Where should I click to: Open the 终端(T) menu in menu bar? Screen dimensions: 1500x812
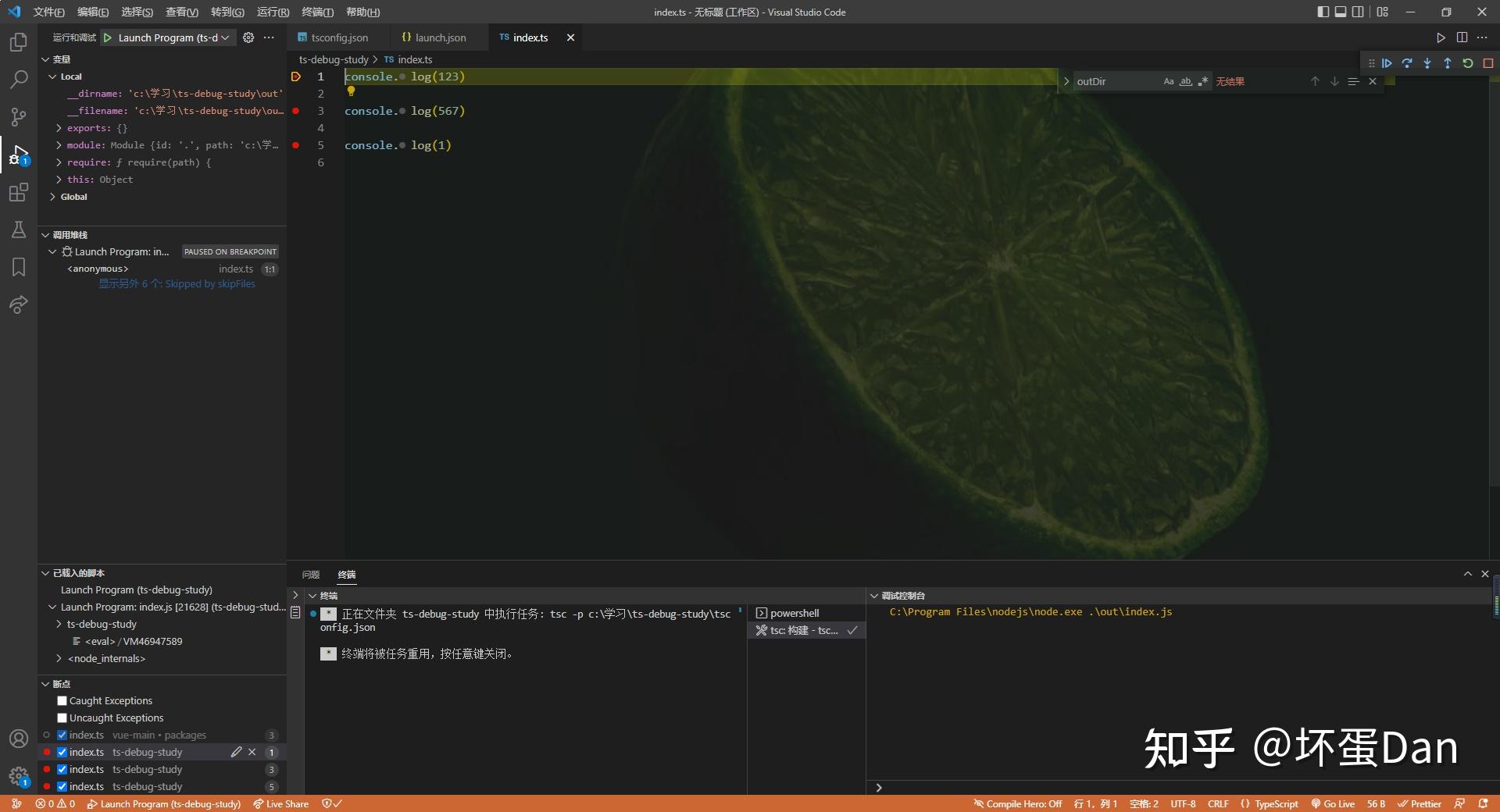pyautogui.click(x=317, y=12)
